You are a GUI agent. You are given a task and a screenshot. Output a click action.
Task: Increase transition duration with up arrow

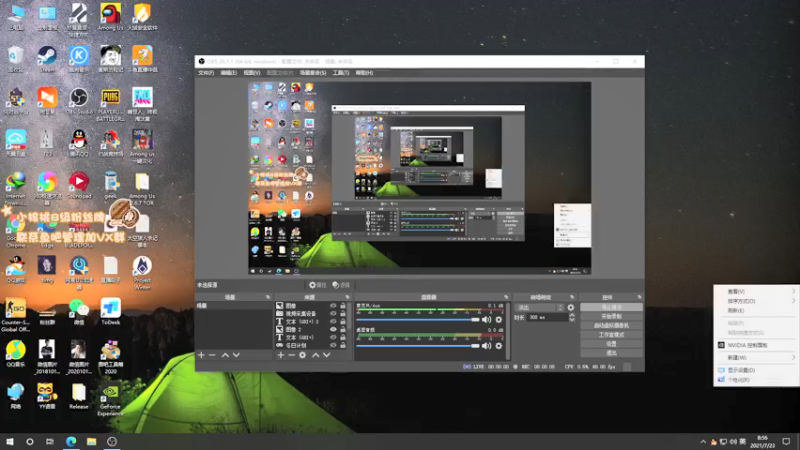click(x=571, y=315)
